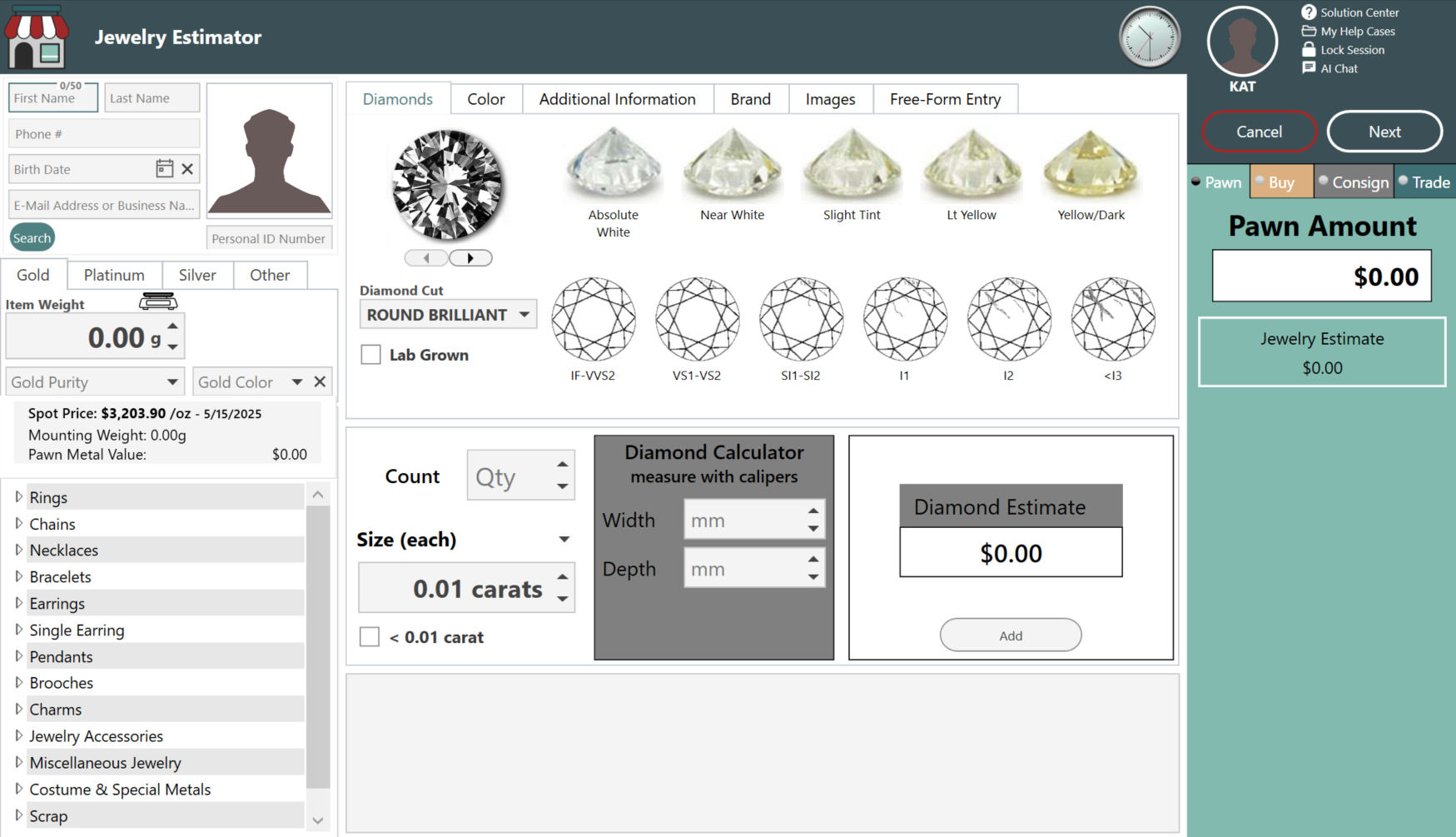Click the round brilliant diamond image
Image resolution: width=1456 pixels, height=837 pixels.
[x=448, y=185]
